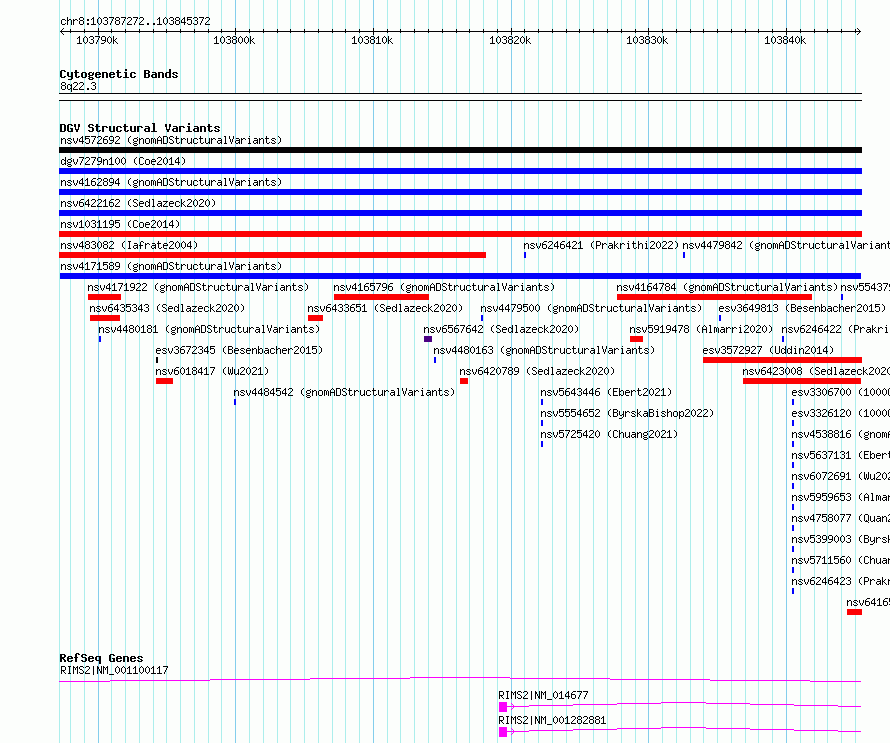Click the purple block of nsv6567642

click(428, 339)
